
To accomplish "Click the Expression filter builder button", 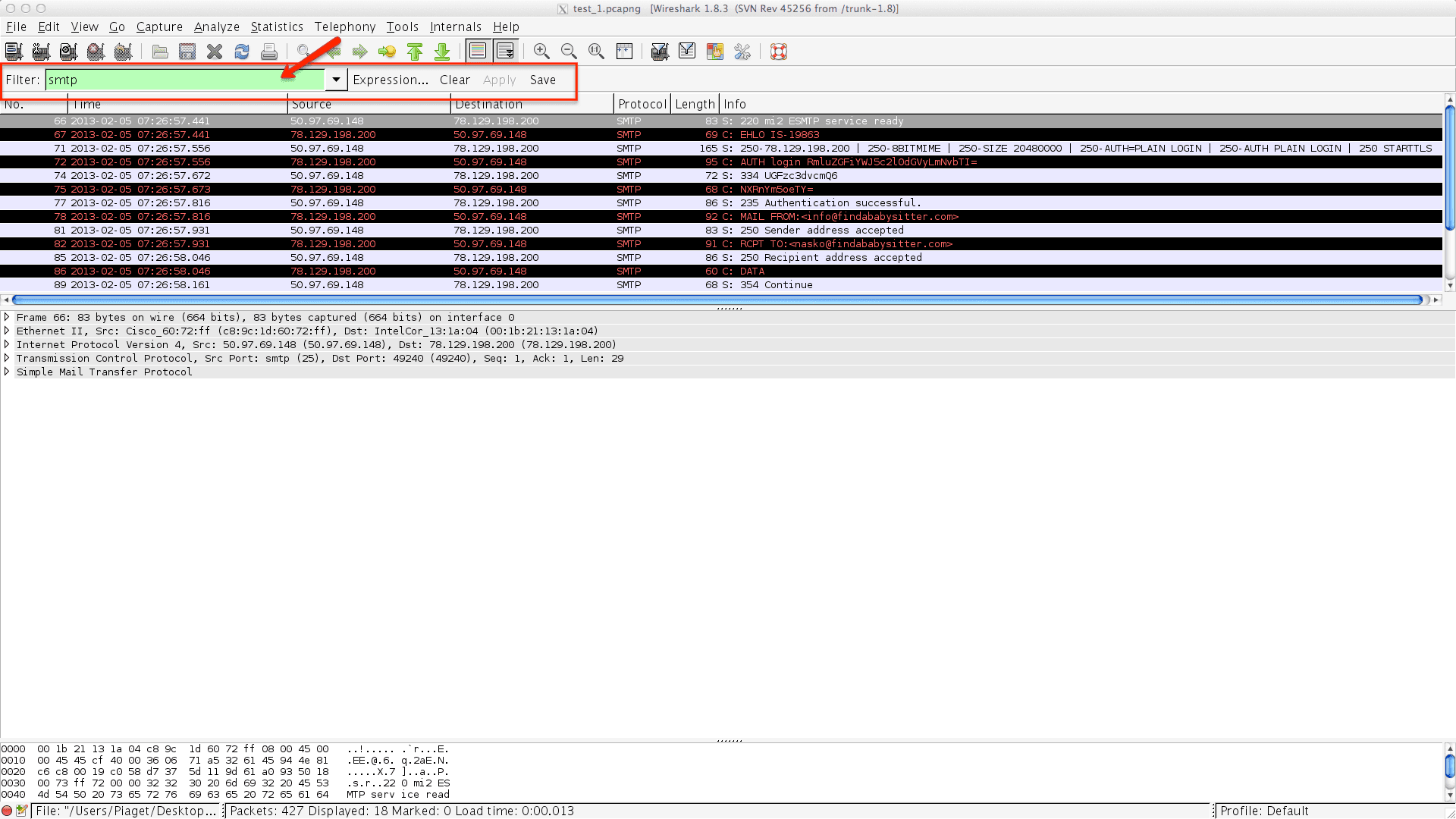I will click(x=391, y=79).
